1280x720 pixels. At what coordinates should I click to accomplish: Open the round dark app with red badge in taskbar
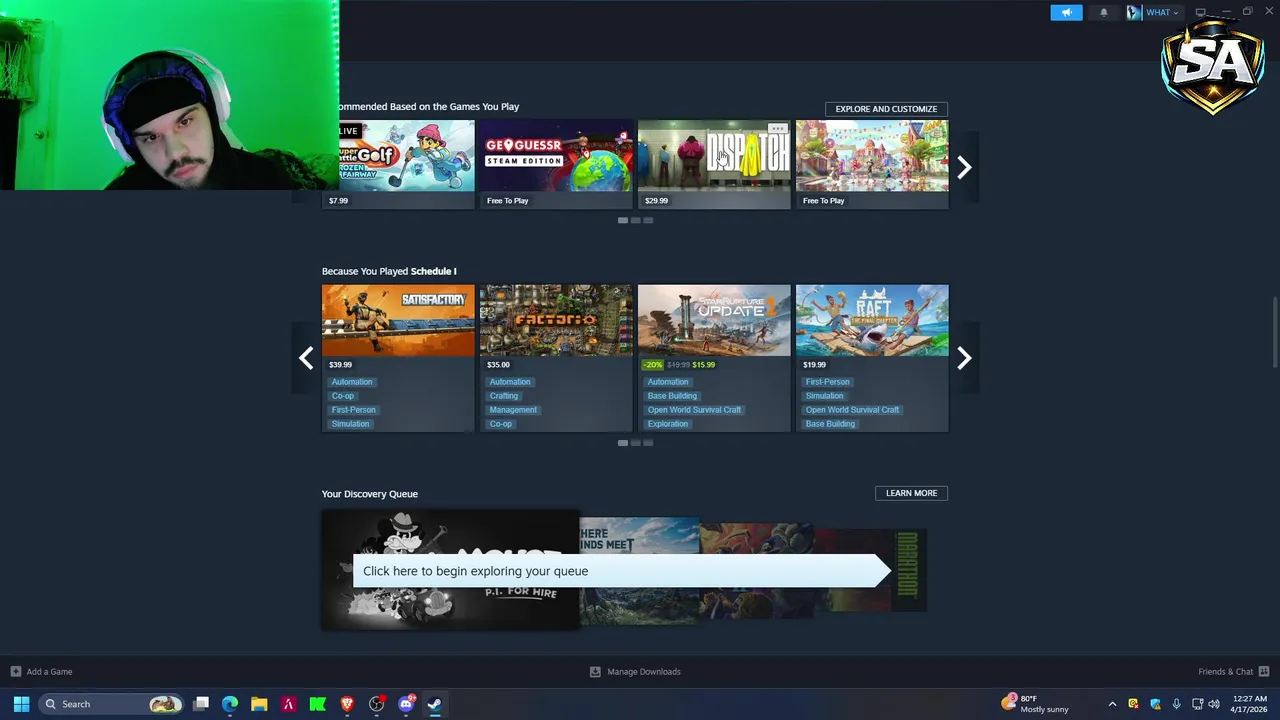point(377,704)
